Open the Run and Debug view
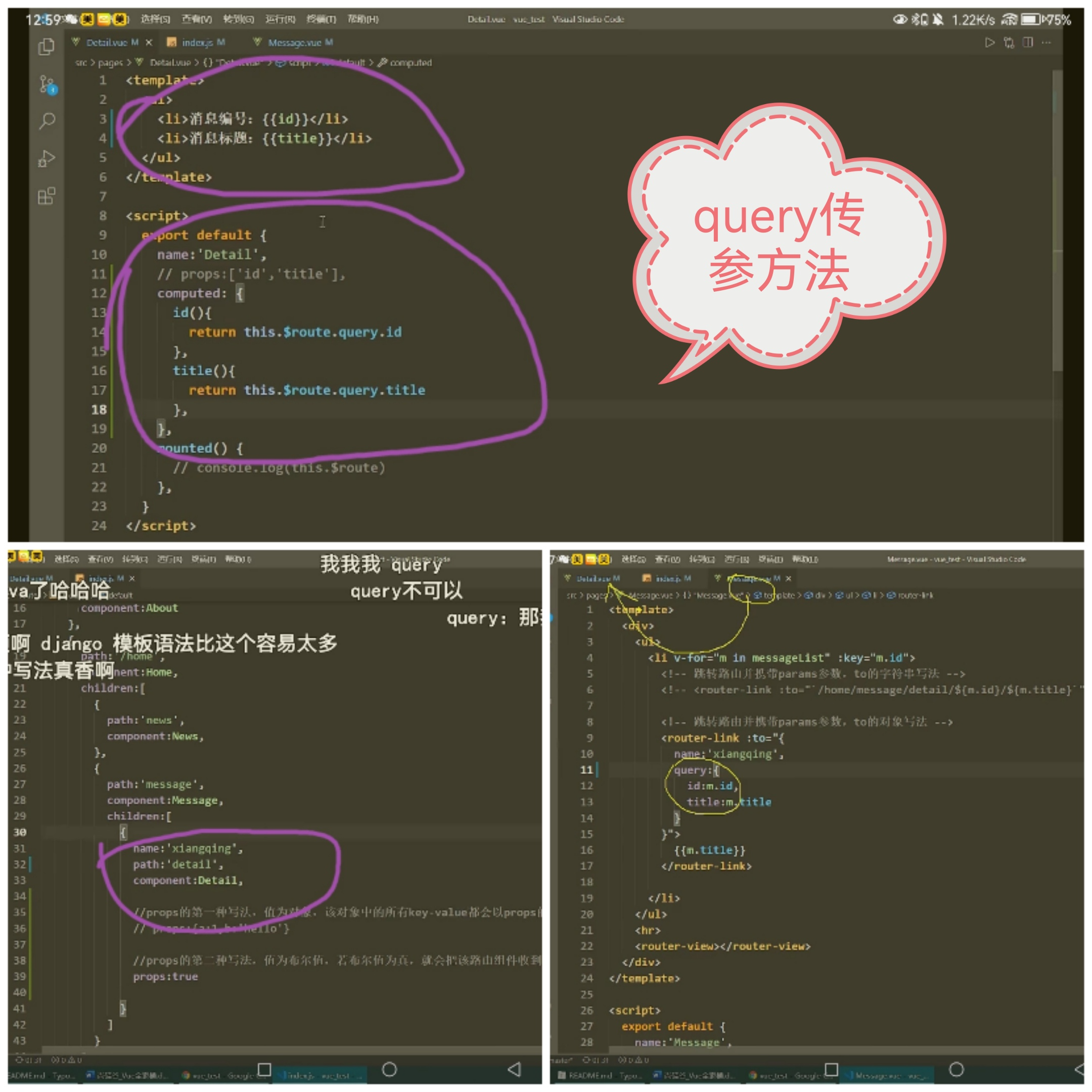The height and width of the screenshot is (1092, 1092). (47, 159)
